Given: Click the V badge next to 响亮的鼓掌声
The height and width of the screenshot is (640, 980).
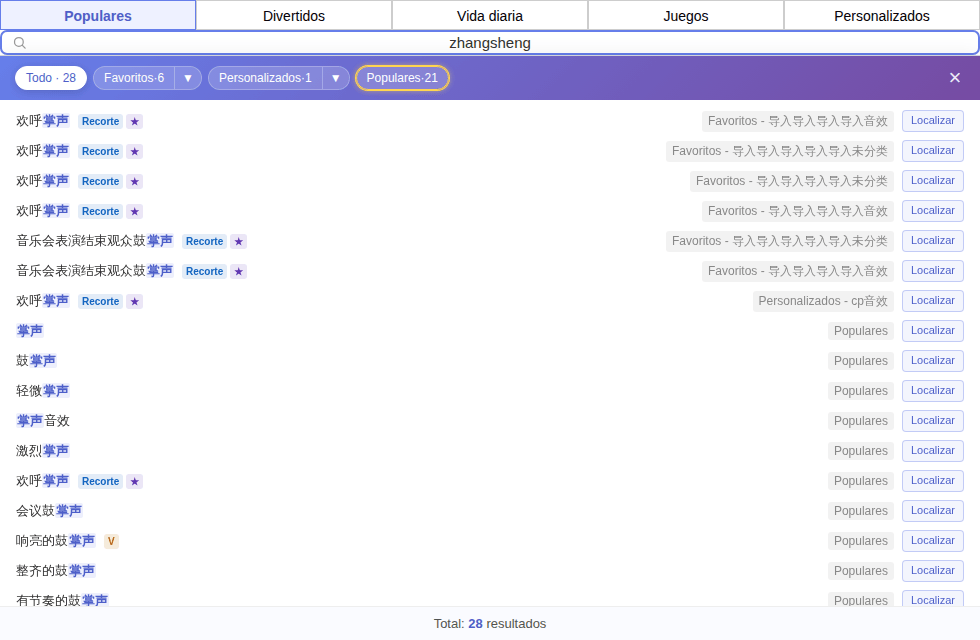Looking at the screenshot, I should [x=111, y=541].
